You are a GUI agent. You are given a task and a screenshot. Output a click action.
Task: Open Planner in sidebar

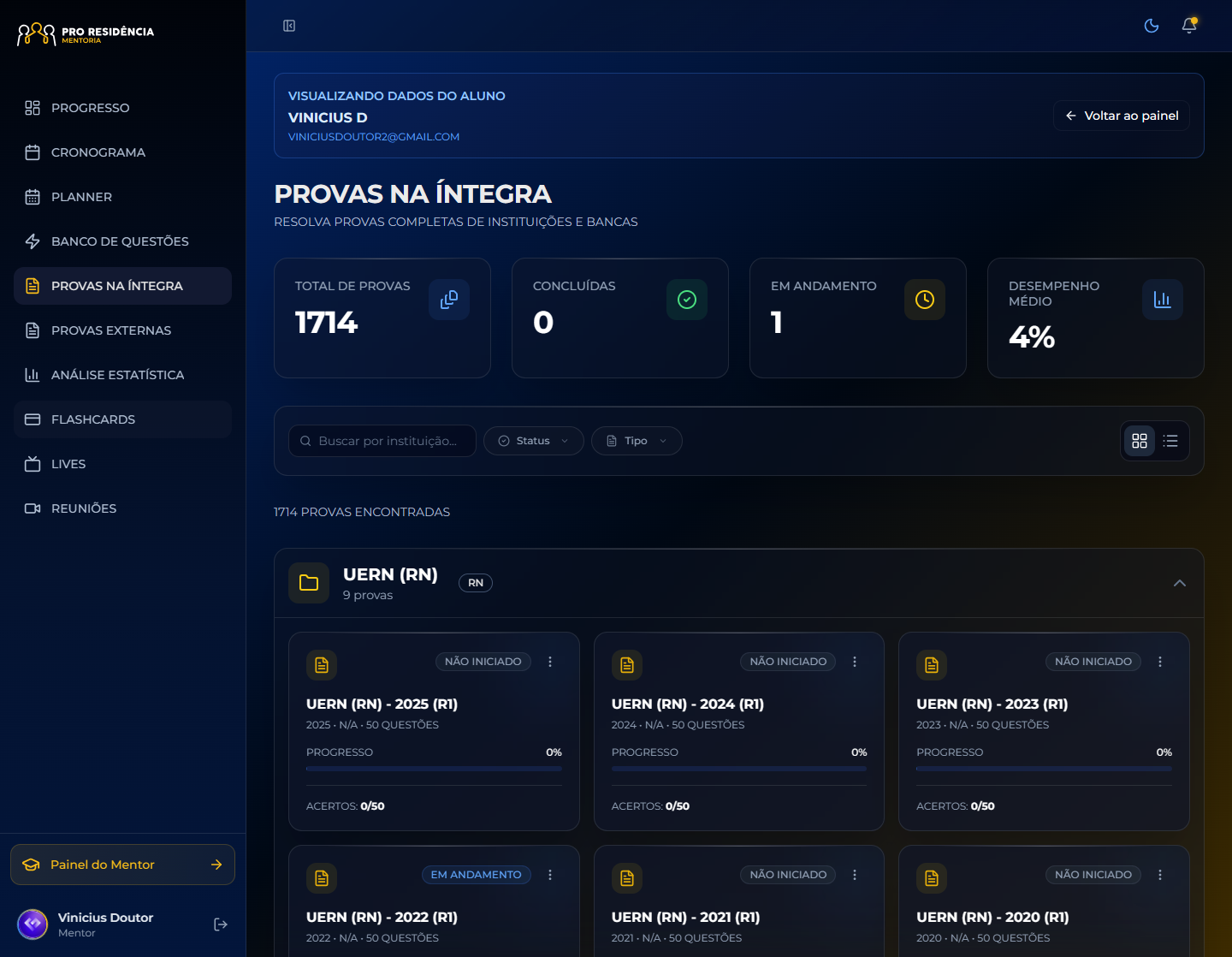point(122,197)
